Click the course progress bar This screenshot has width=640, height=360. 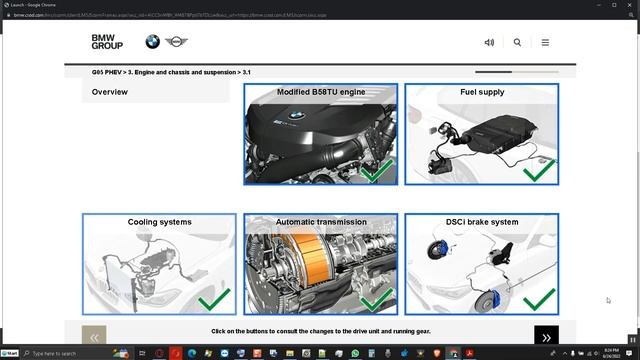pos(517,72)
